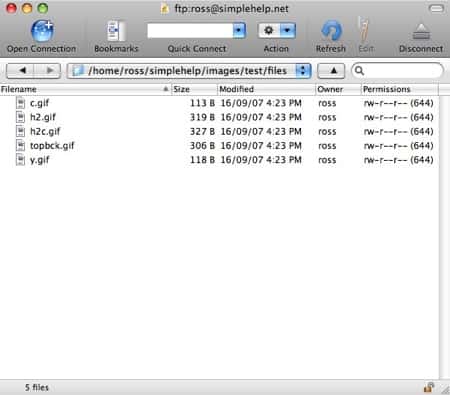Select the file h2c.gif
The width and height of the screenshot is (450, 395).
pos(45,131)
